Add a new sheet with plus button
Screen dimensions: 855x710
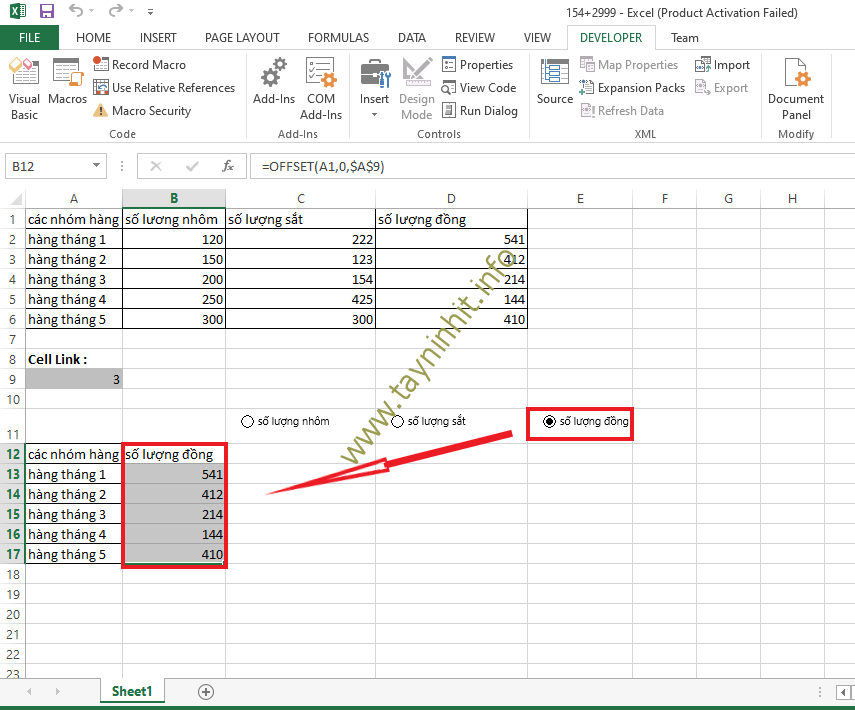point(206,691)
